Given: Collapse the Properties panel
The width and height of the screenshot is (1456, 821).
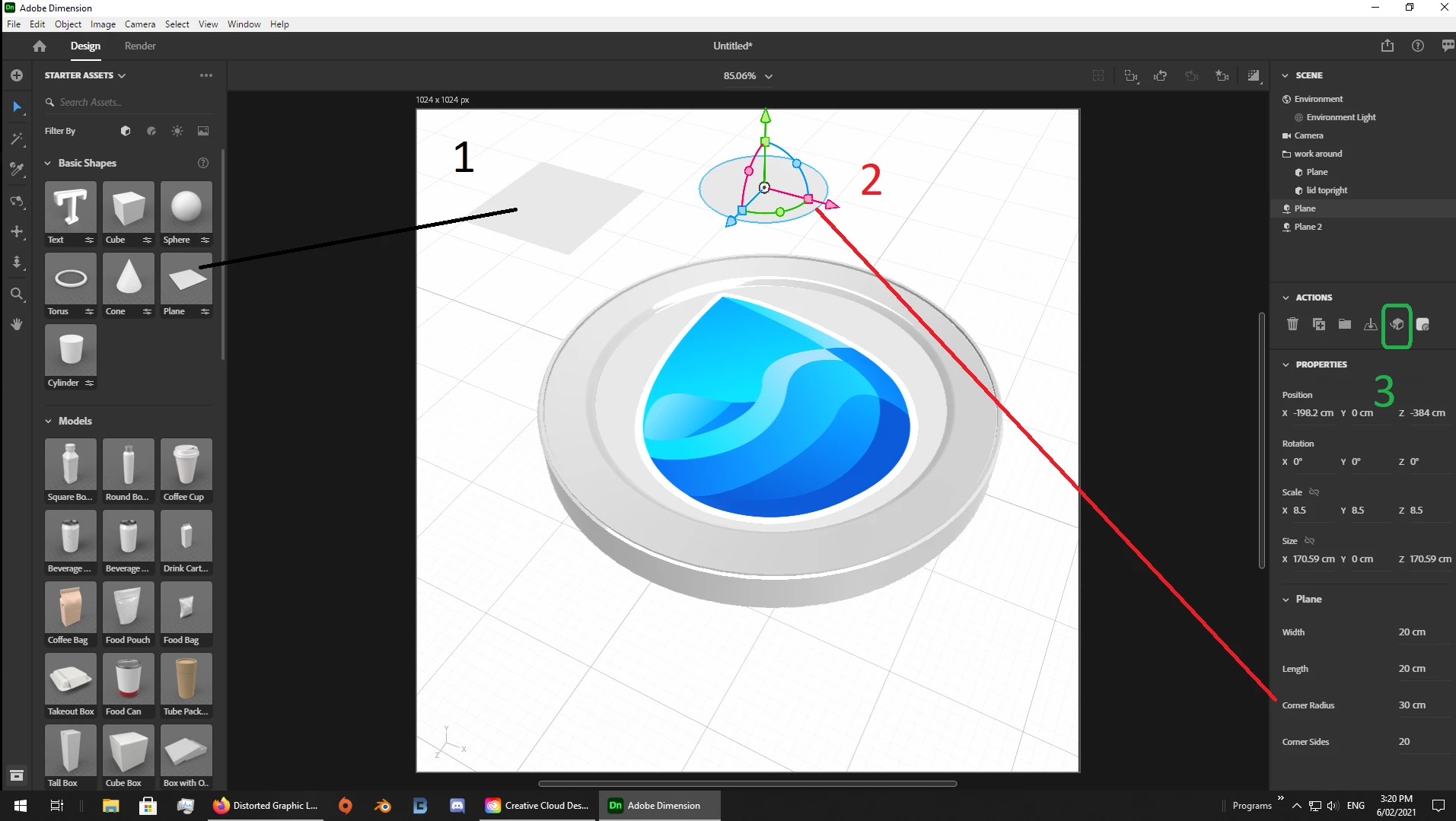Looking at the screenshot, I should tap(1286, 364).
